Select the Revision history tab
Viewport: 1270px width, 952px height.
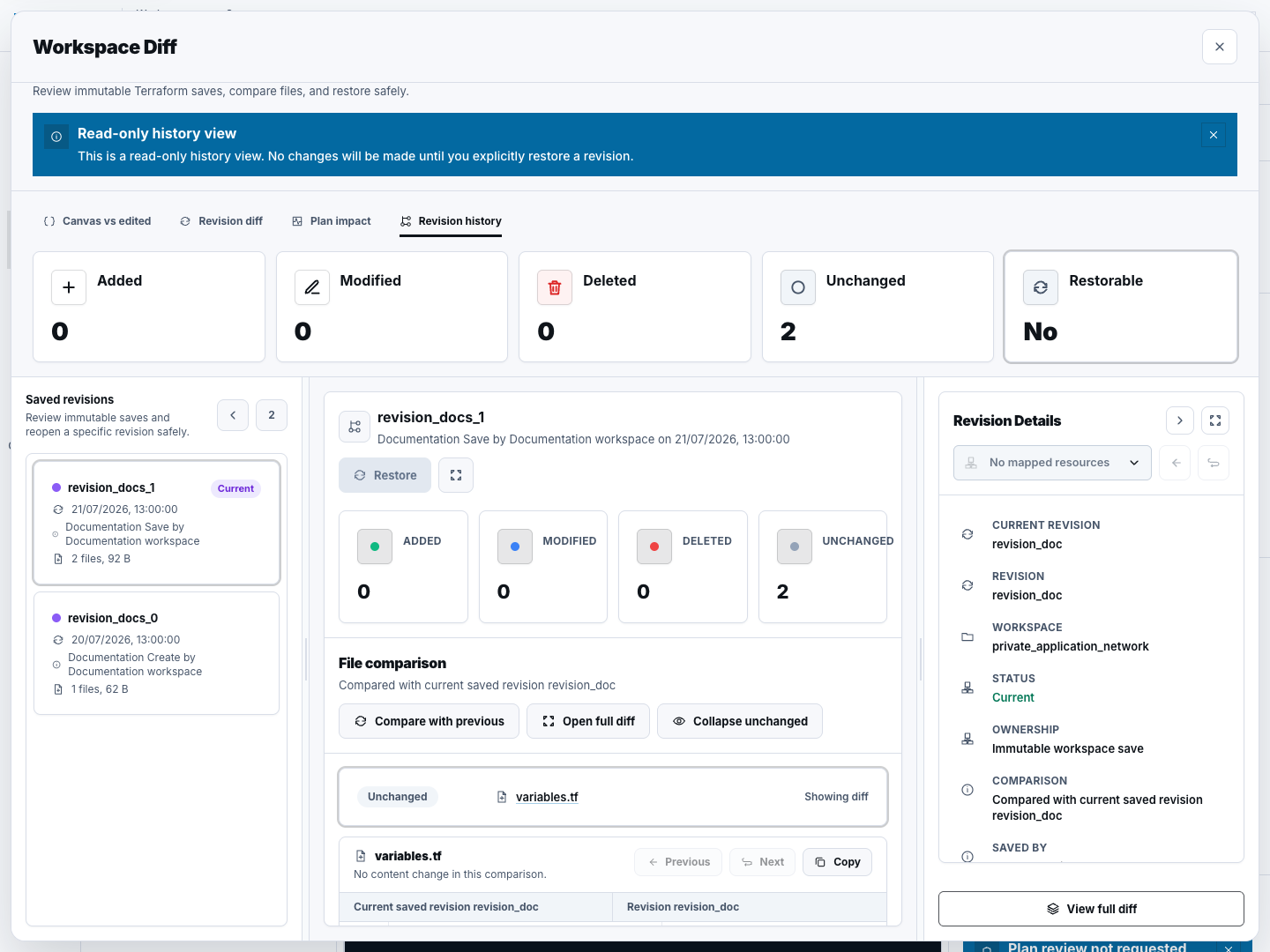click(451, 221)
